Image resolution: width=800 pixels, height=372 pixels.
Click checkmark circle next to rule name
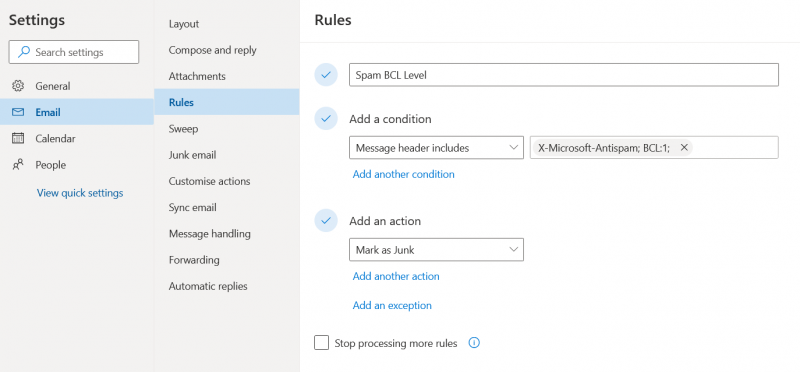[326, 75]
